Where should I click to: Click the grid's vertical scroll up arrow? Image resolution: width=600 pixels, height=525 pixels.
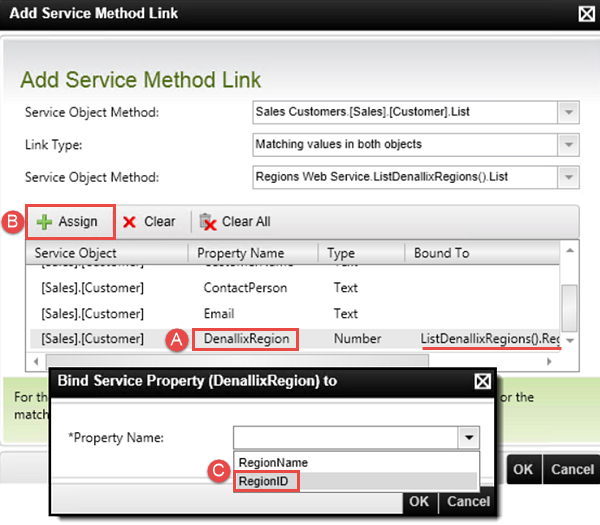tap(570, 251)
